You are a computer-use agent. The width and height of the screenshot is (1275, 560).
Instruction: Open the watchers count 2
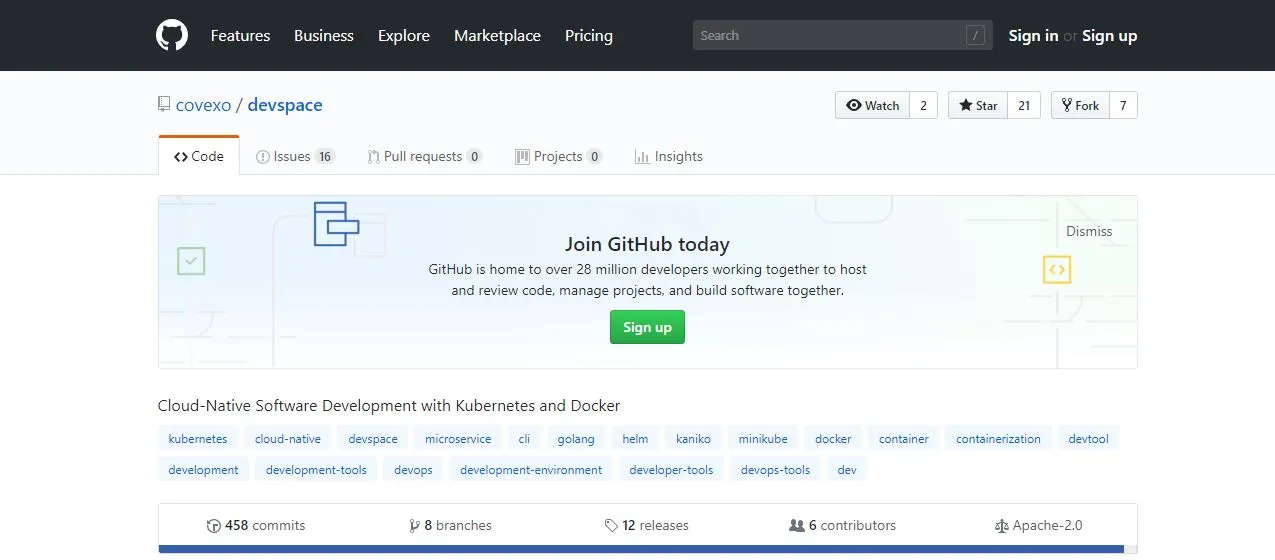pyautogui.click(x=923, y=105)
